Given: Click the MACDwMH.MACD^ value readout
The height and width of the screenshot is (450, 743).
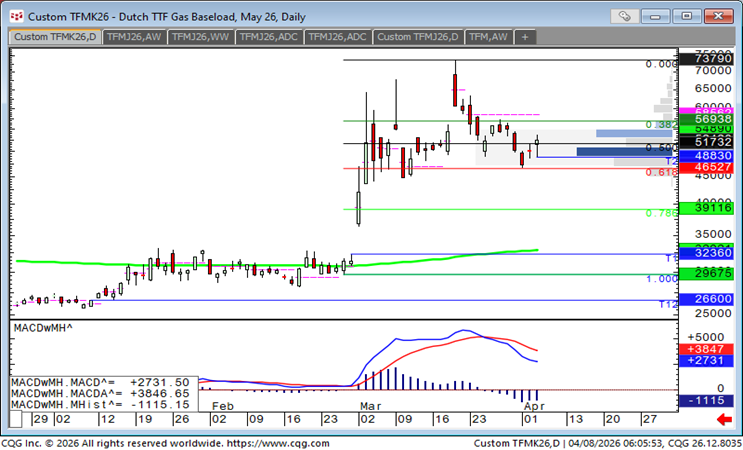Looking at the screenshot, I should point(100,382).
